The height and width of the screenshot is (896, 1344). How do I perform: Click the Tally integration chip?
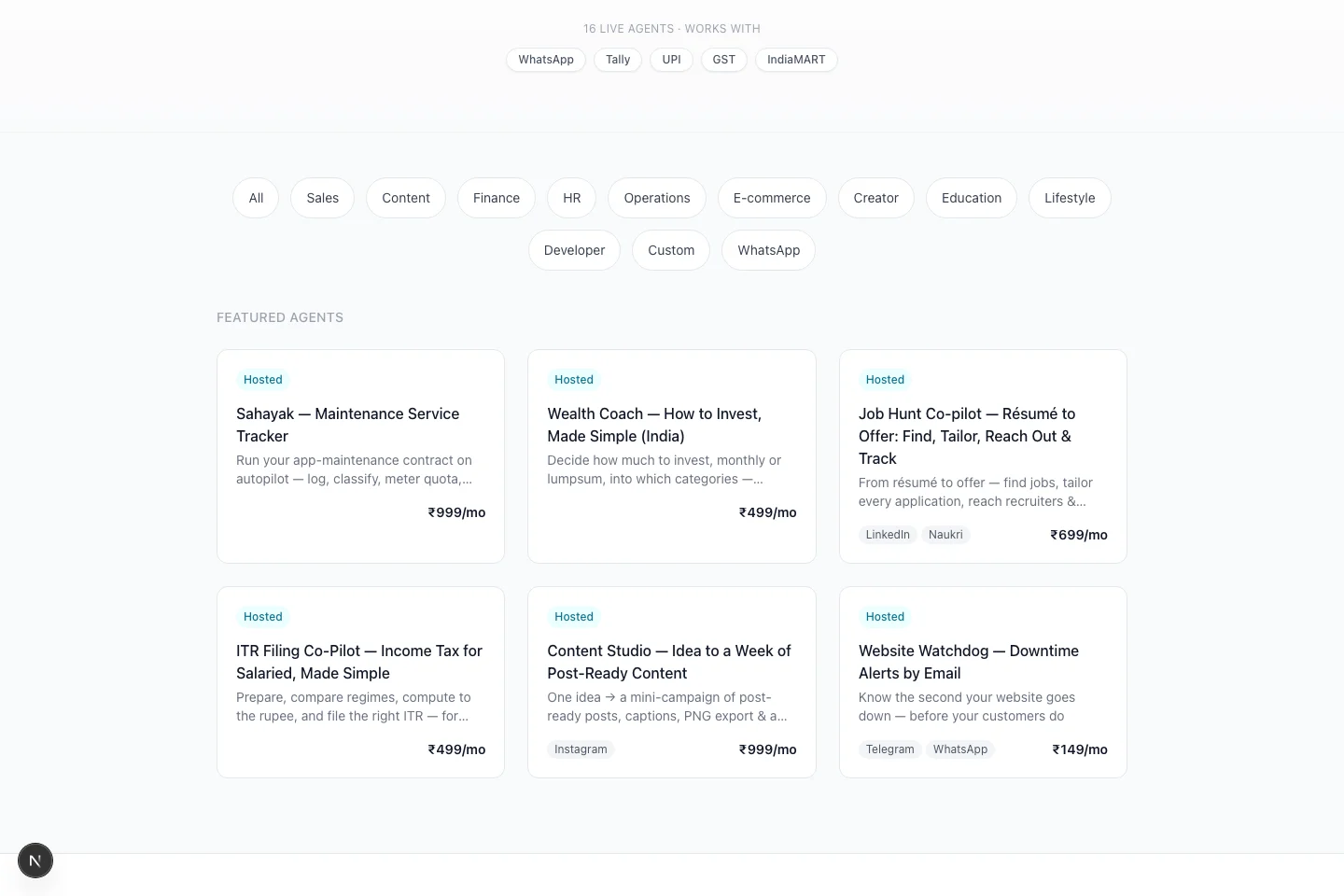(618, 60)
